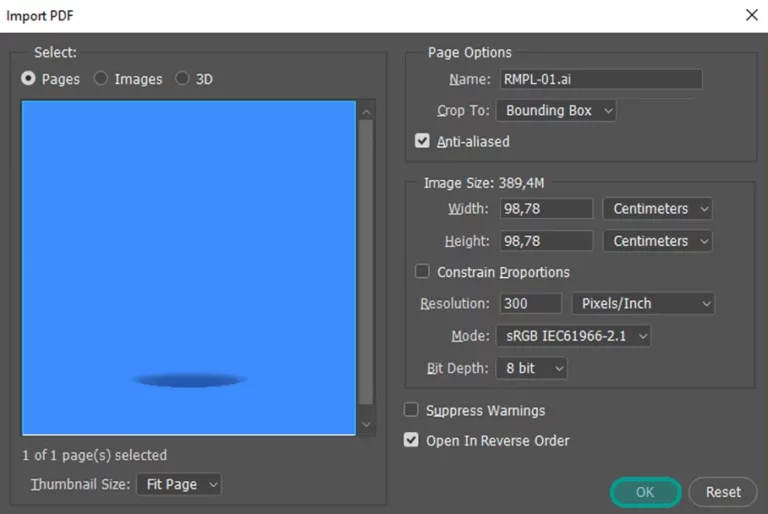The width and height of the screenshot is (768, 514).
Task: Open the Mode sRGB dropdown
Action: (x=574, y=336)
